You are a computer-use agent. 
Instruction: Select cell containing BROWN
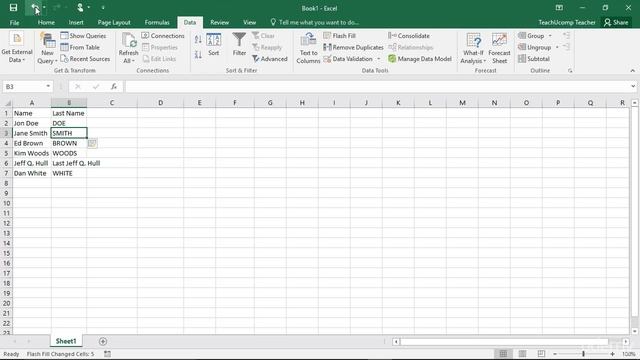[x=69, y=143]
